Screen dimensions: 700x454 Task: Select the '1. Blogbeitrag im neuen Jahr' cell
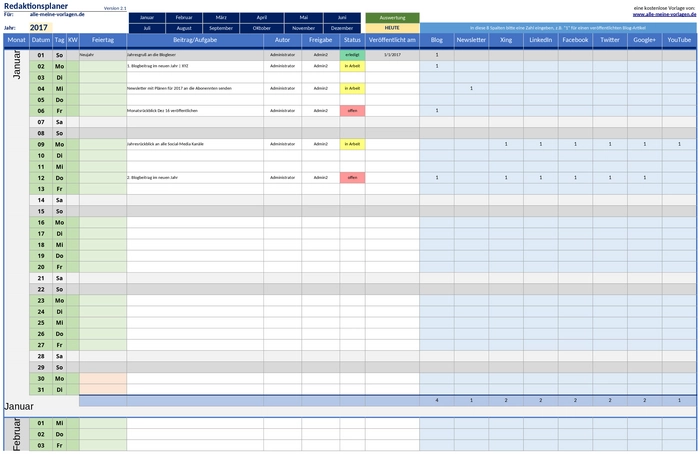point(195,66)
